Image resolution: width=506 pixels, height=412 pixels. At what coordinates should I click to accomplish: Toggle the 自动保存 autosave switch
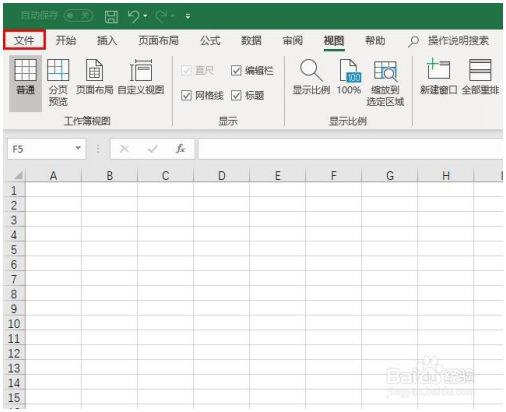coord(78,15)
